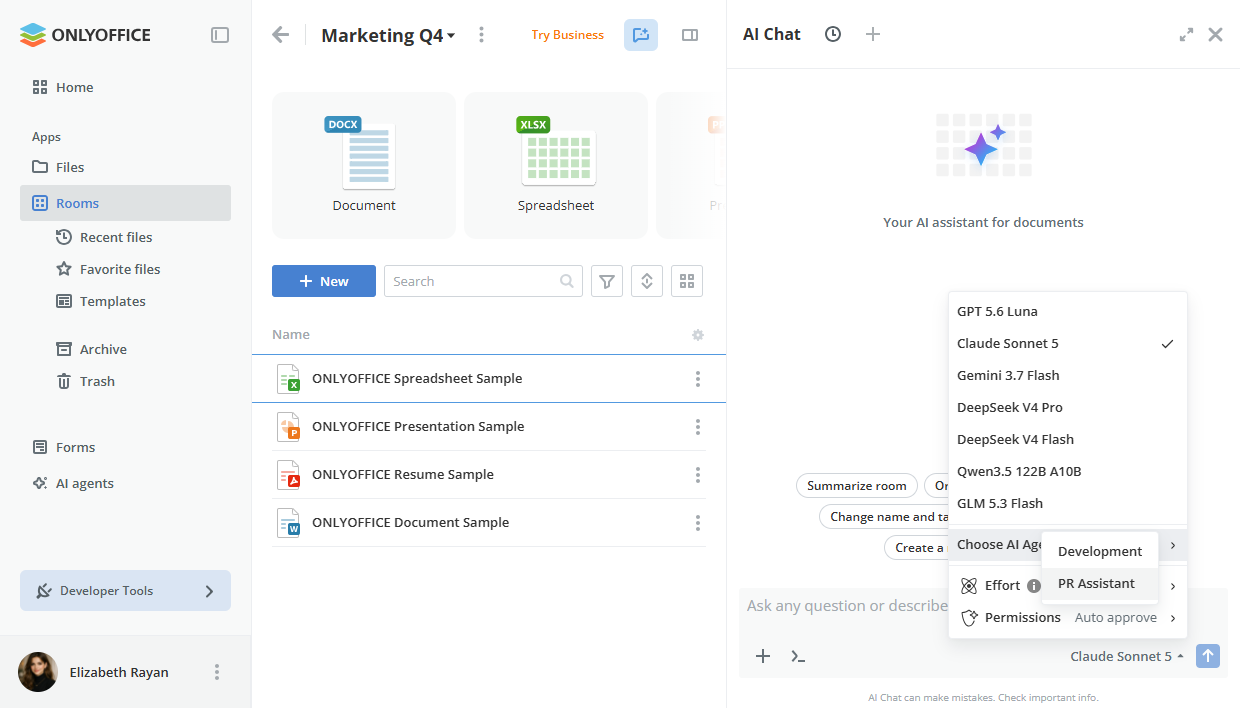
Task: Toggle the info panel icon
Action: pos(690,35)
